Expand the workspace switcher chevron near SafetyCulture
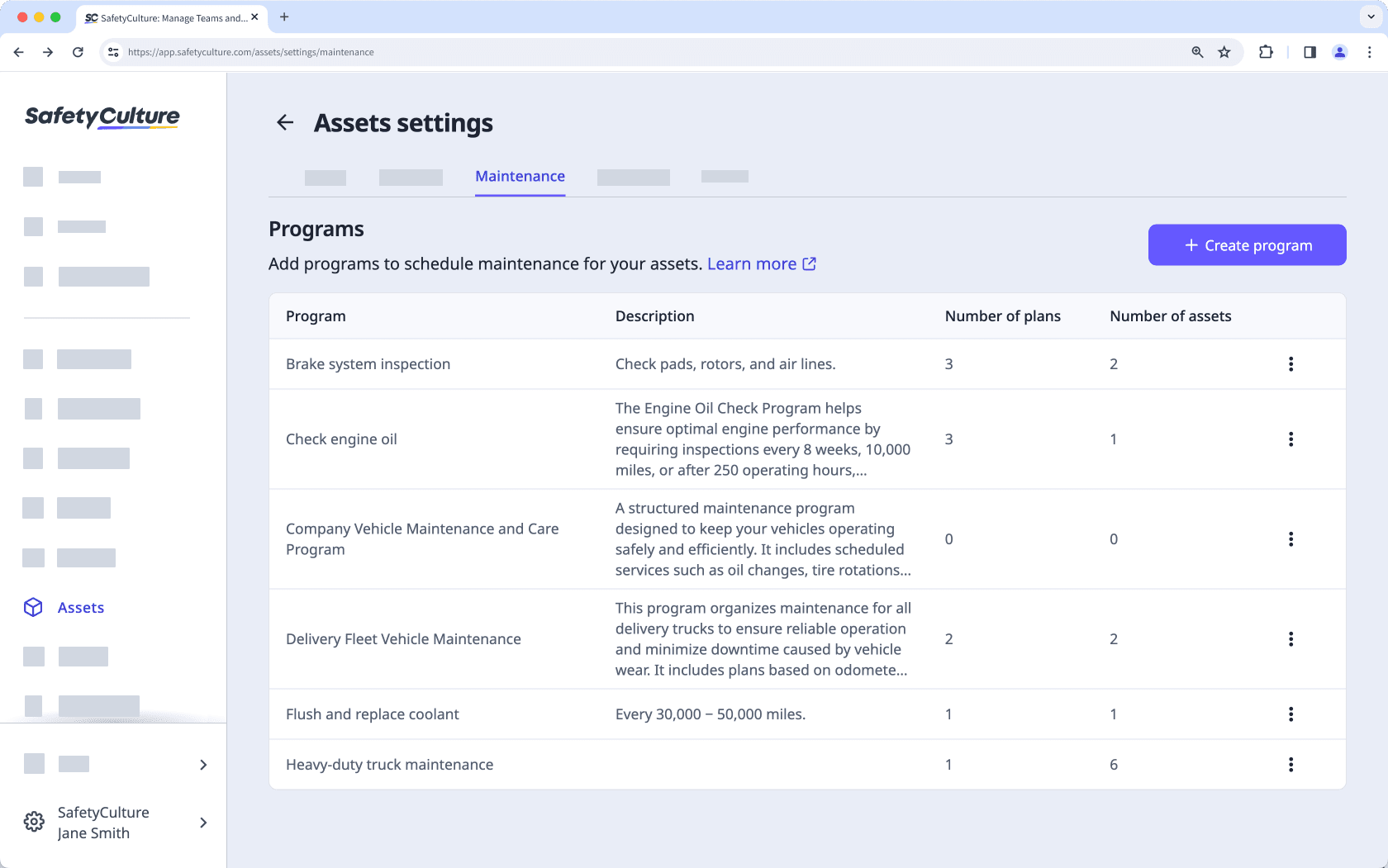The width and height of the screenshot is (1388, 868). (203, 823)
